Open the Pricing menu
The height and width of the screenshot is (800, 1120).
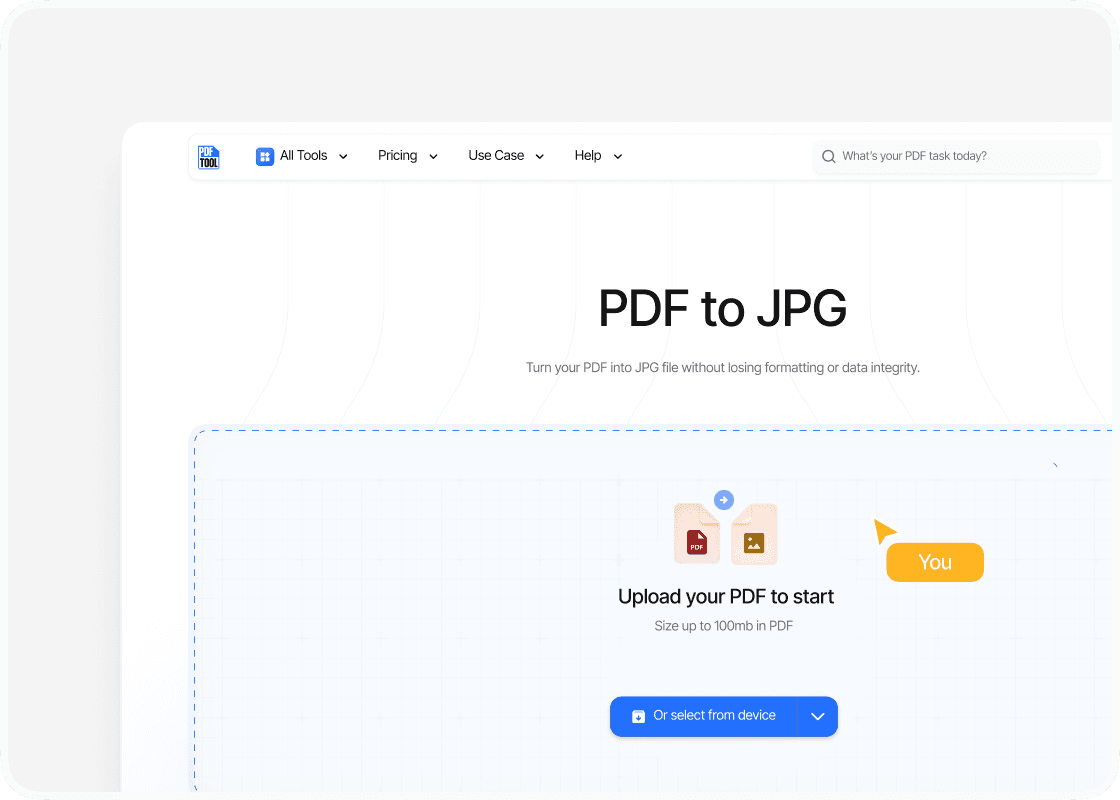398,156
